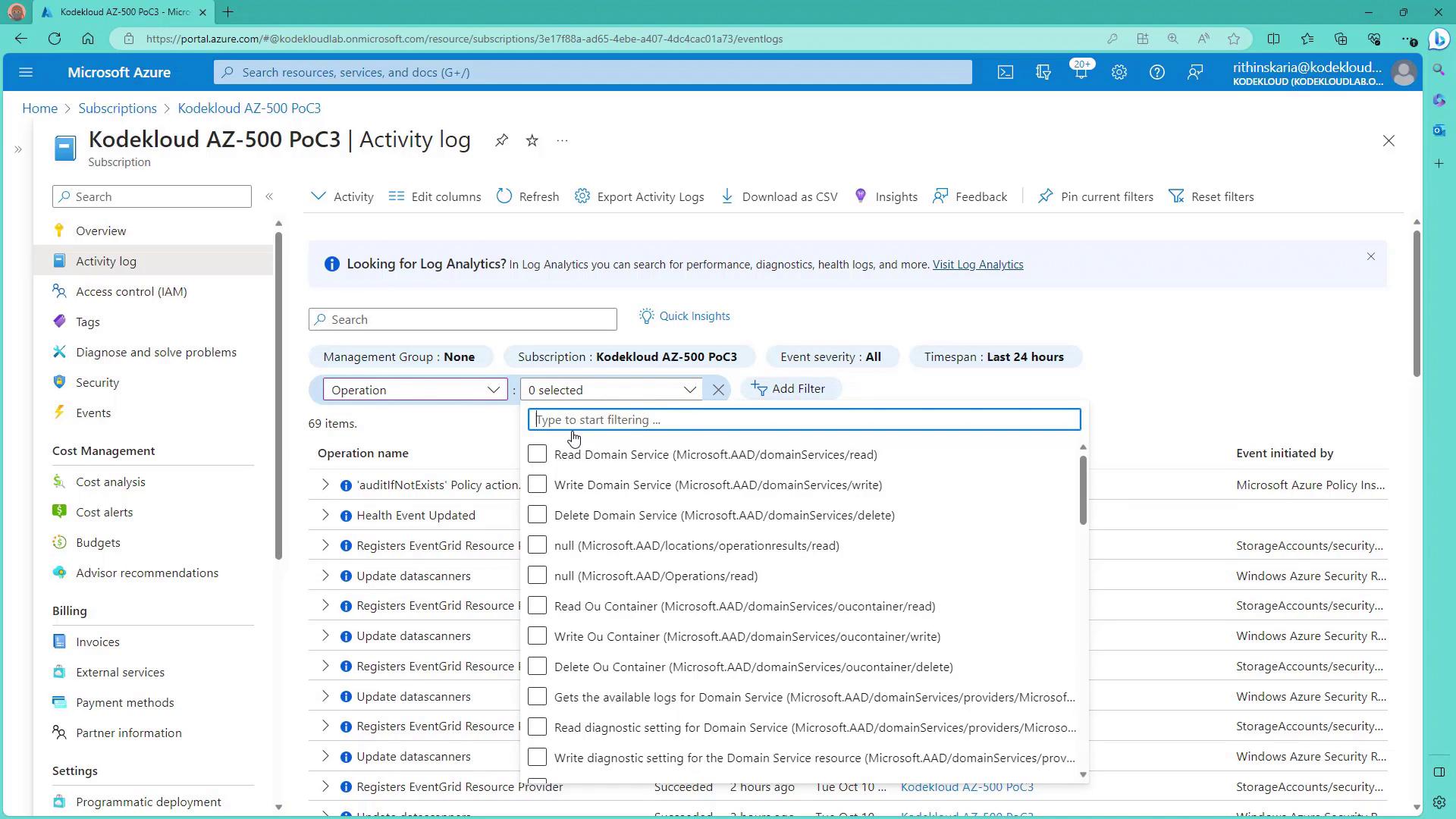The height and width of the screenshot is (819, 1456).
Task: Check Delete Ou Container operation
Action: 537,666
